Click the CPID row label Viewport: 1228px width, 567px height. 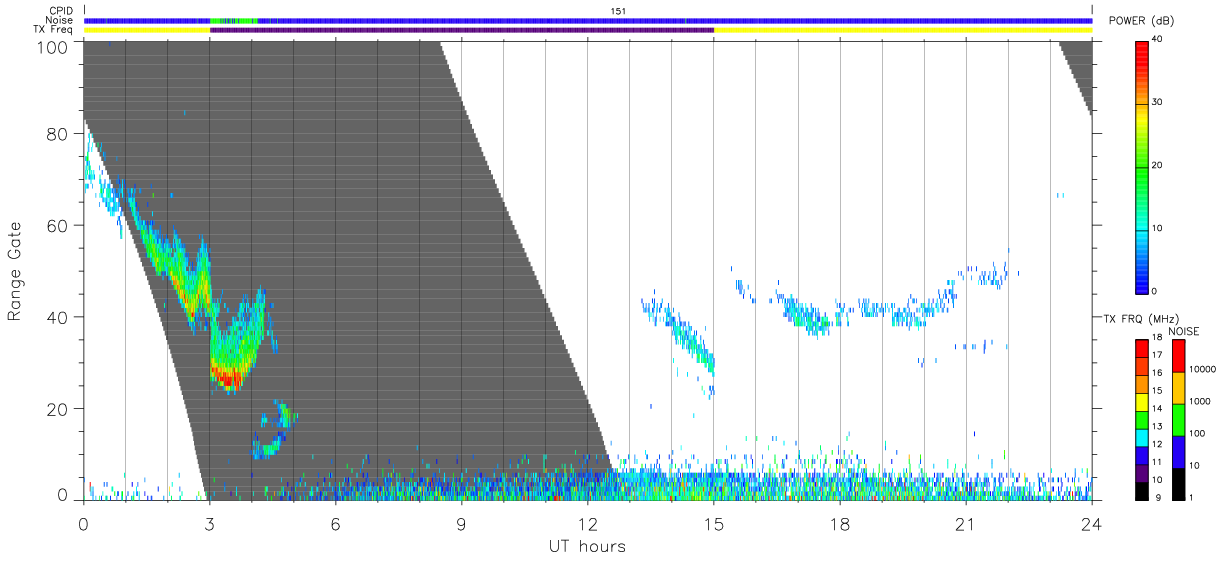tap(60, 11)
